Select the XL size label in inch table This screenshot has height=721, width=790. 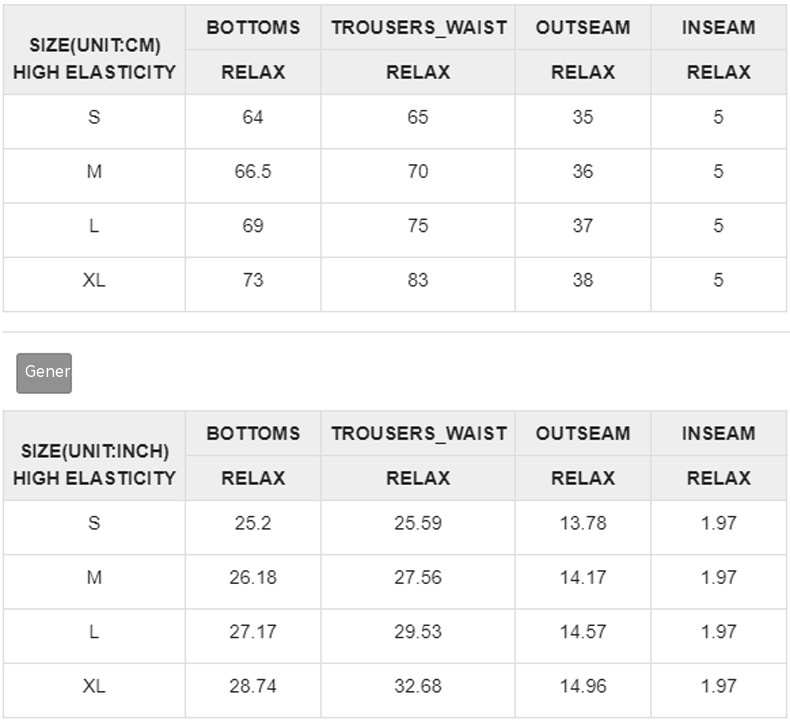point(94,686)
